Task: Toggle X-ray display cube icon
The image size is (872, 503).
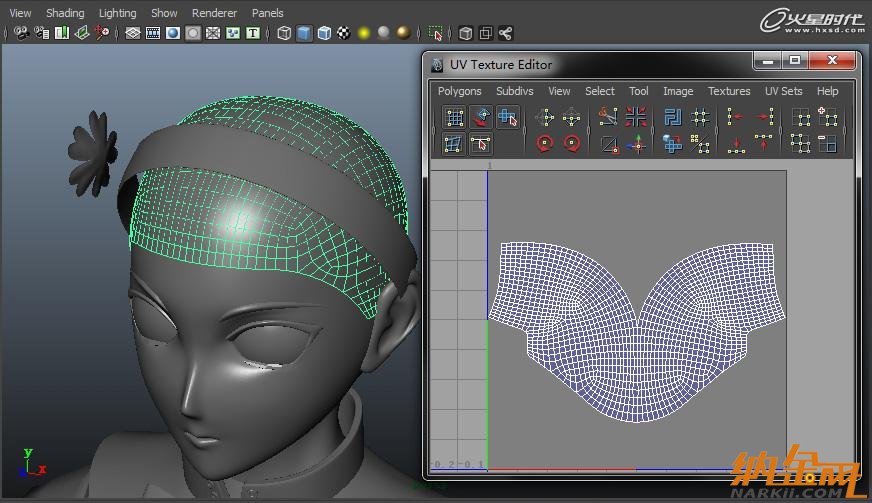Action: click(x=466, y=33)
